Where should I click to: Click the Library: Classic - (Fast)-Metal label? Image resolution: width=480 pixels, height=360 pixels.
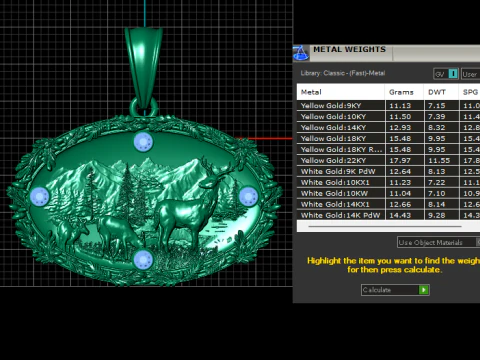(343, 73)
